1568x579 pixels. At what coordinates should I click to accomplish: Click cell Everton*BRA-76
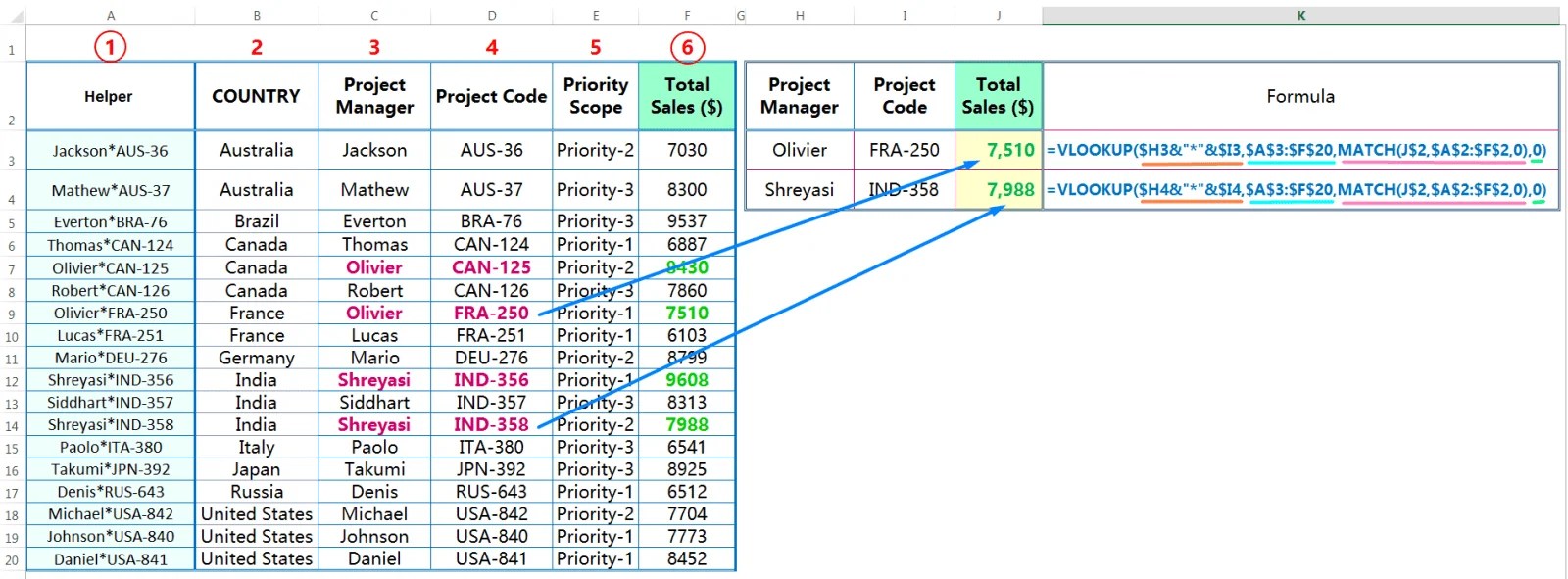(x=111, y=222)
